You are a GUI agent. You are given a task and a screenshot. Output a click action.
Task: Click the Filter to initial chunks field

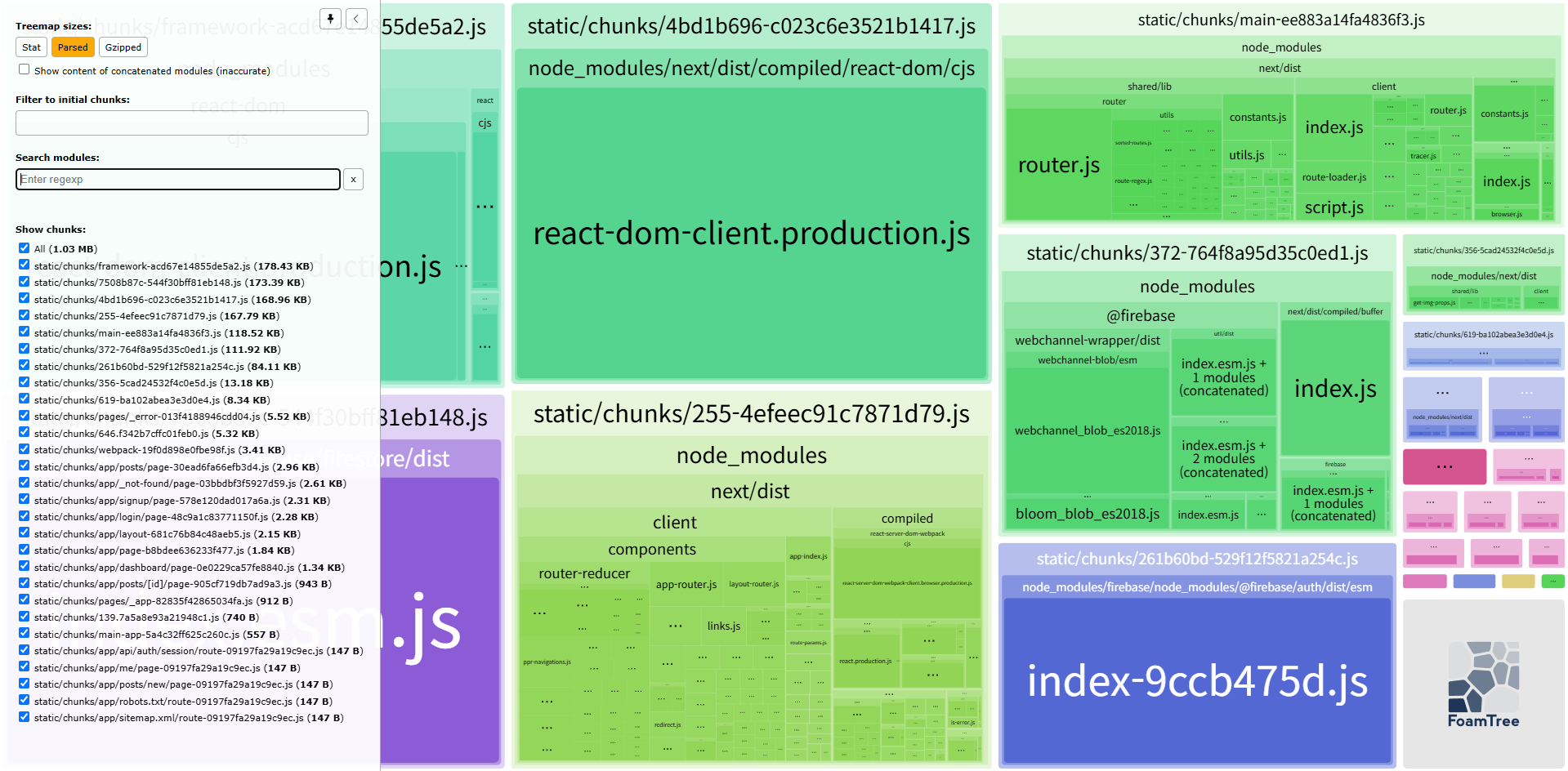191,123
